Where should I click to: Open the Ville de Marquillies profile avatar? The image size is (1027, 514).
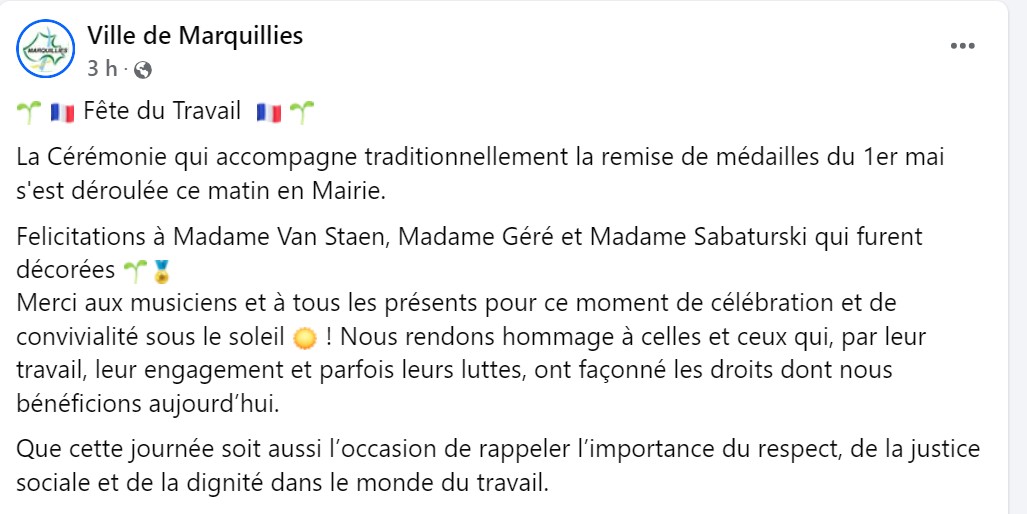[45, 48]
